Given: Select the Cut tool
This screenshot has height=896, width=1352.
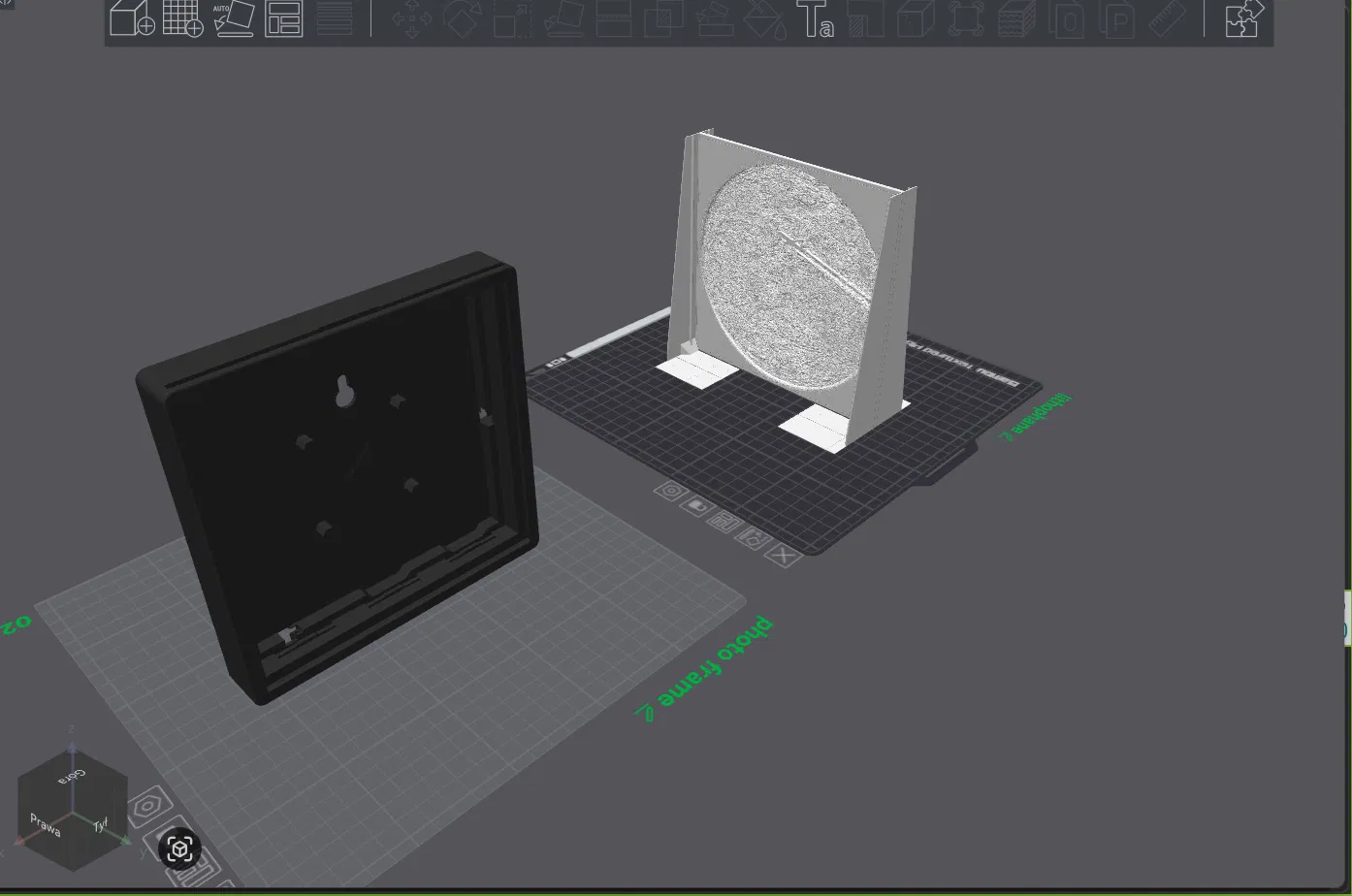Looking at the screenshot, I should pyautogui.click(x=614, y=17).
